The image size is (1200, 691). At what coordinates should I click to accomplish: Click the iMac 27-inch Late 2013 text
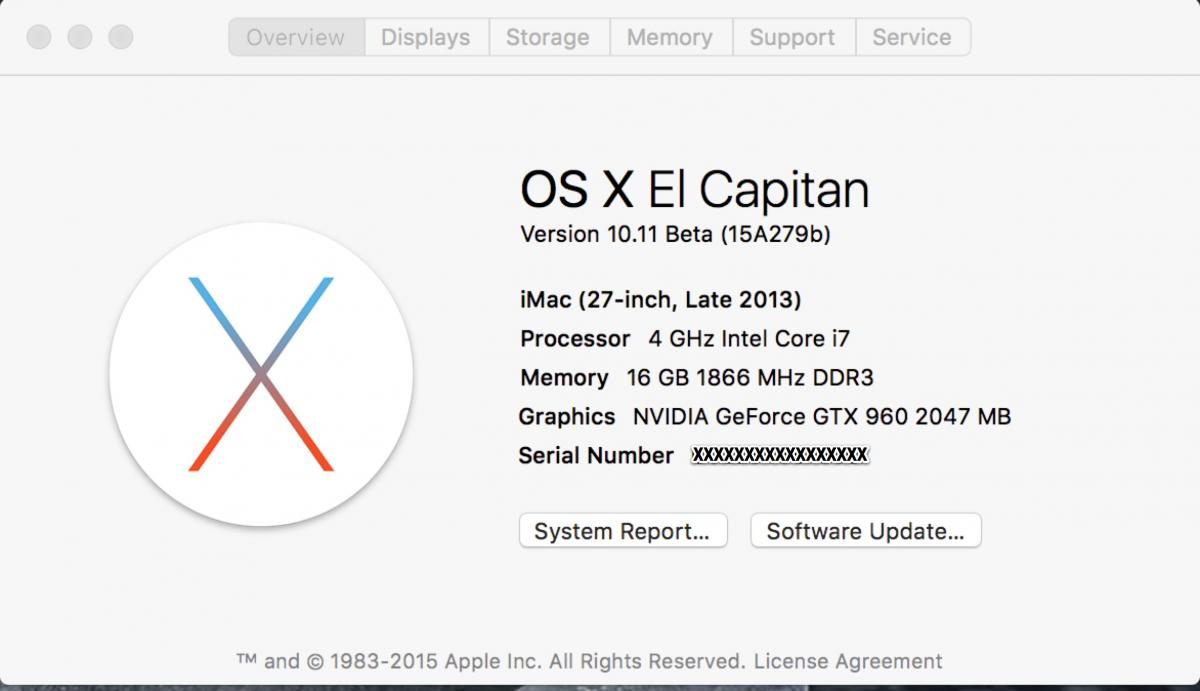coord(661,299)
